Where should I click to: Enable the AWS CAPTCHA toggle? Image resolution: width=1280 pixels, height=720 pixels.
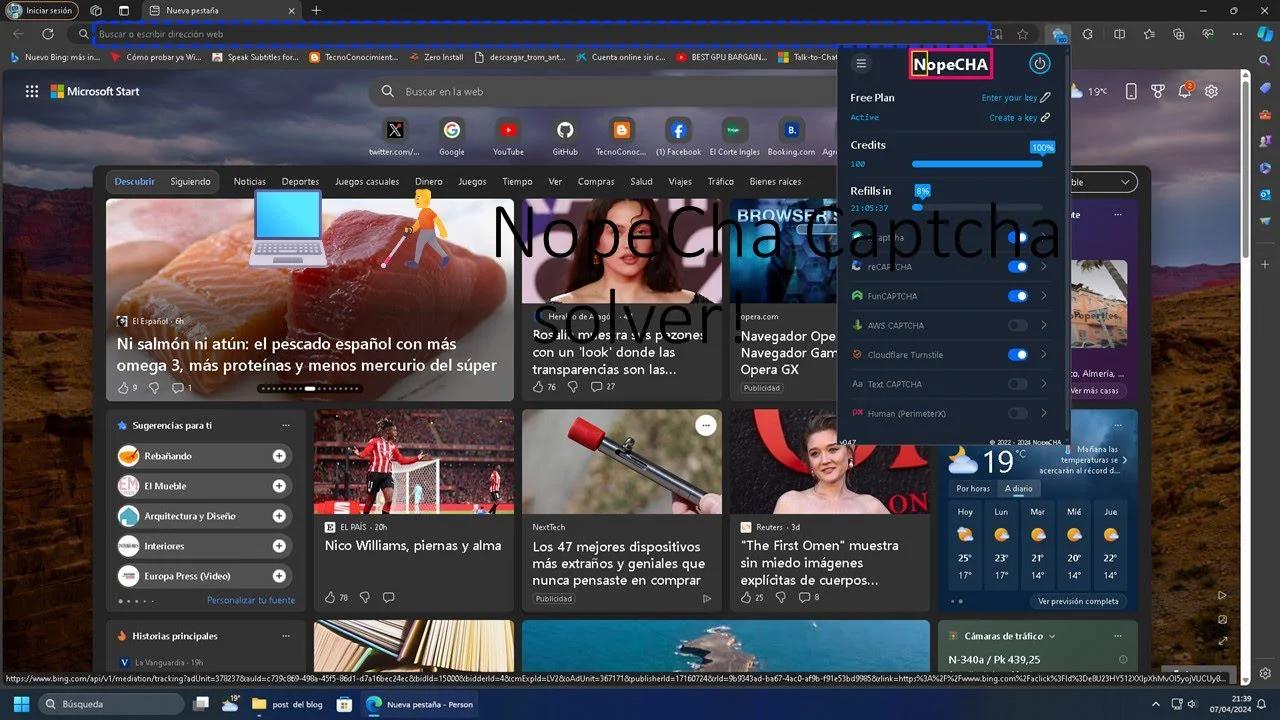1017,325
